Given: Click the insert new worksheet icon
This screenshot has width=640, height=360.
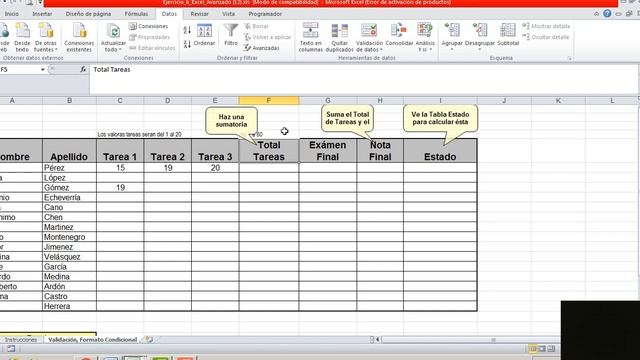Looking at the screenshot, I should click(x=149, y=340).
